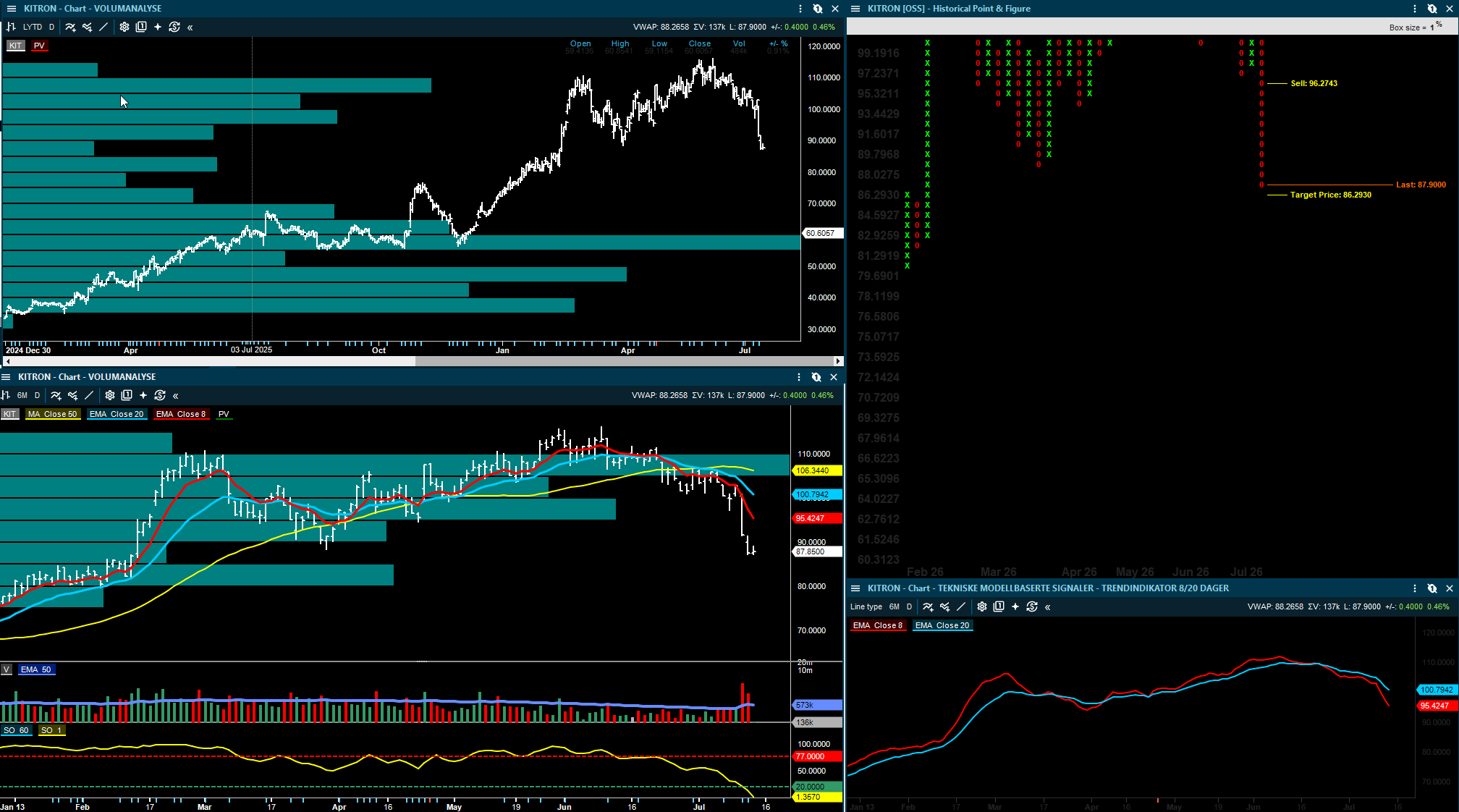Toggle EMA Close 8 legend in 6M chart
The width and height of the screenshot is (1459, 812).
pos(181,414)
